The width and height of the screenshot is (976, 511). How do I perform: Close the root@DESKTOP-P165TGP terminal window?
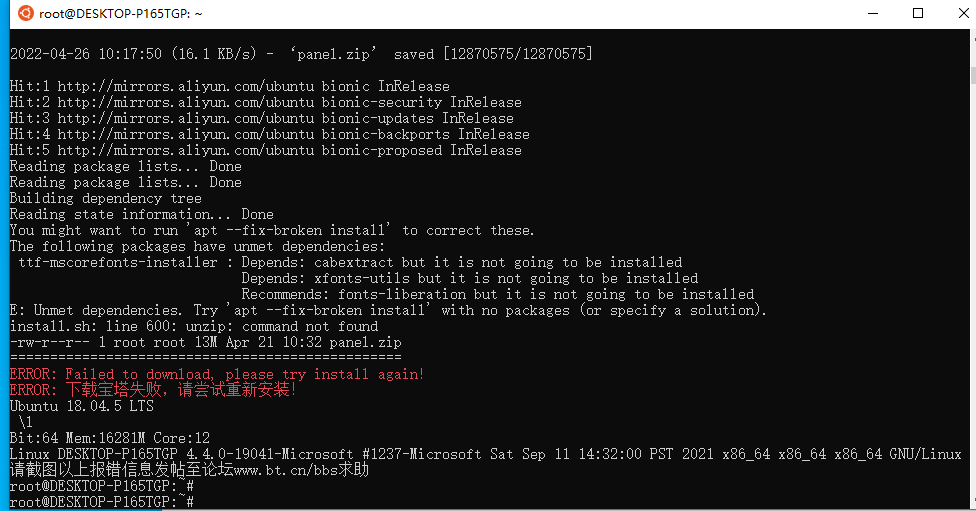click(962, 13)
